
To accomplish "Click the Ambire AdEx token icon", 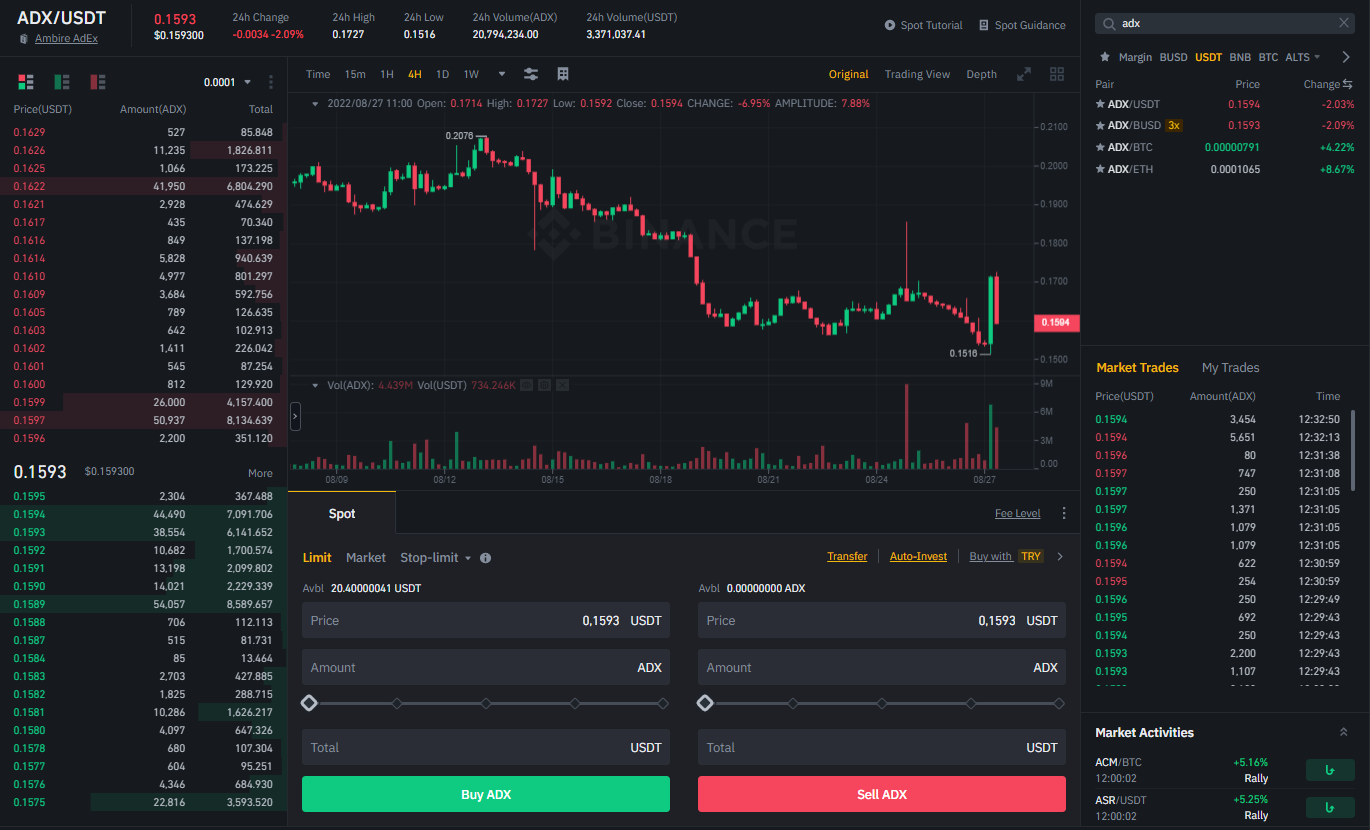I will [x=24, y=39].
